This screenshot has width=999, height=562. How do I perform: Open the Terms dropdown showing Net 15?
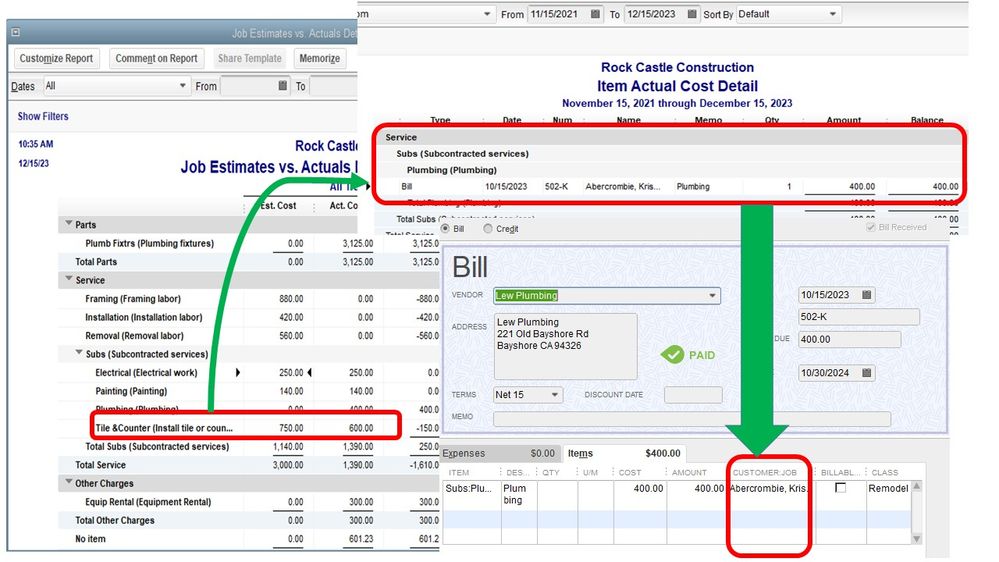pos(528,395)
